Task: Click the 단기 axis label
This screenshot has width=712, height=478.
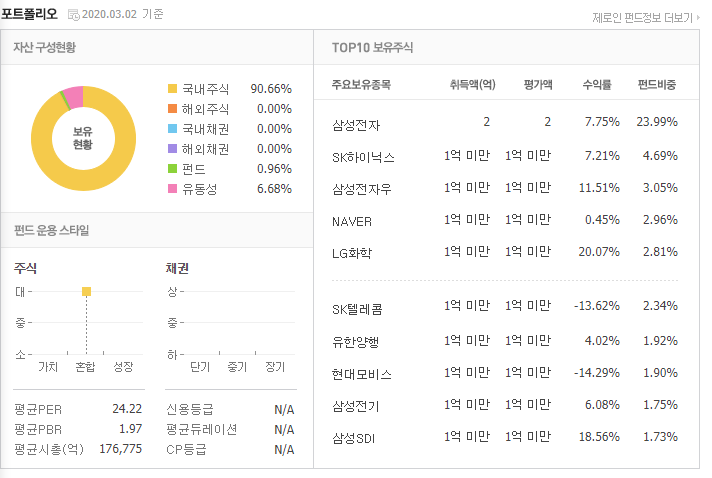Action: [x=200, y=367]
